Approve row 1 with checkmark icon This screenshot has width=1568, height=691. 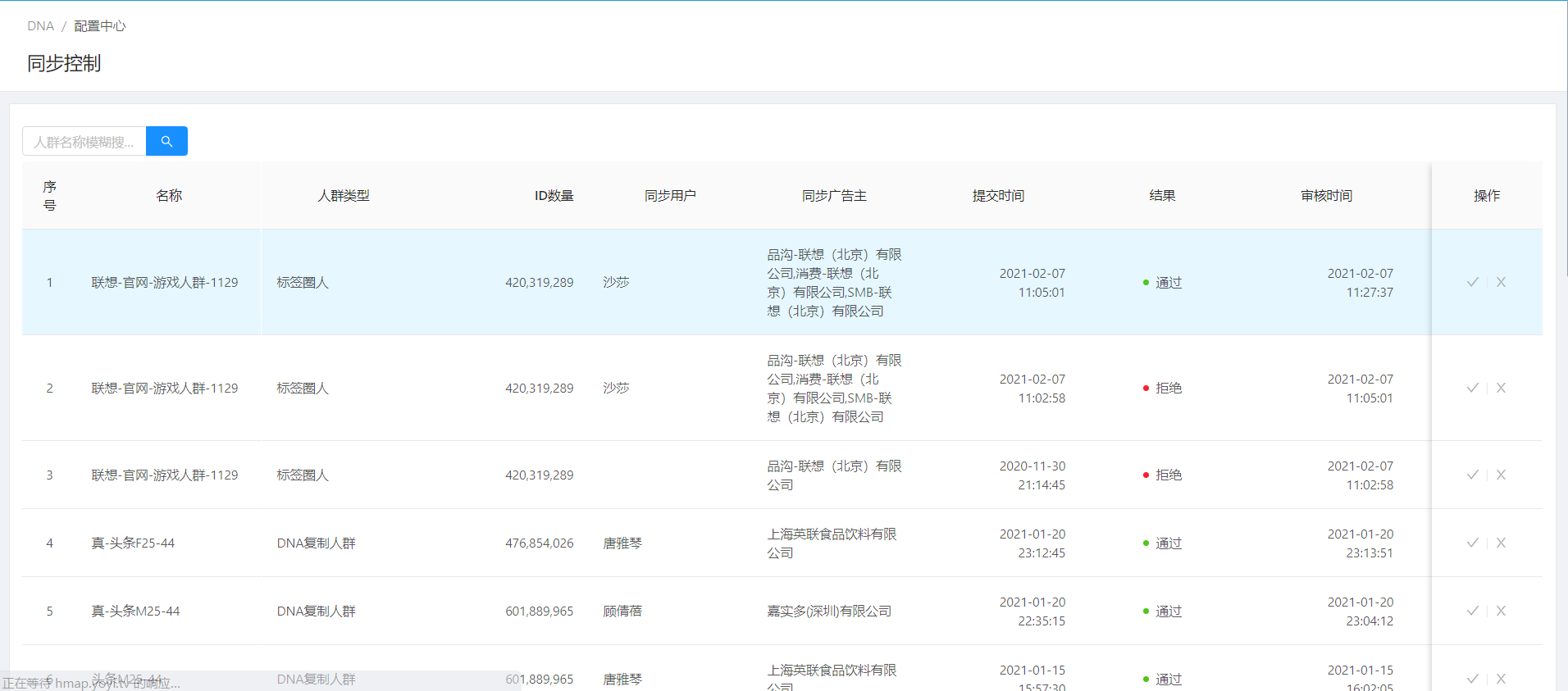tap(1473, 282)
